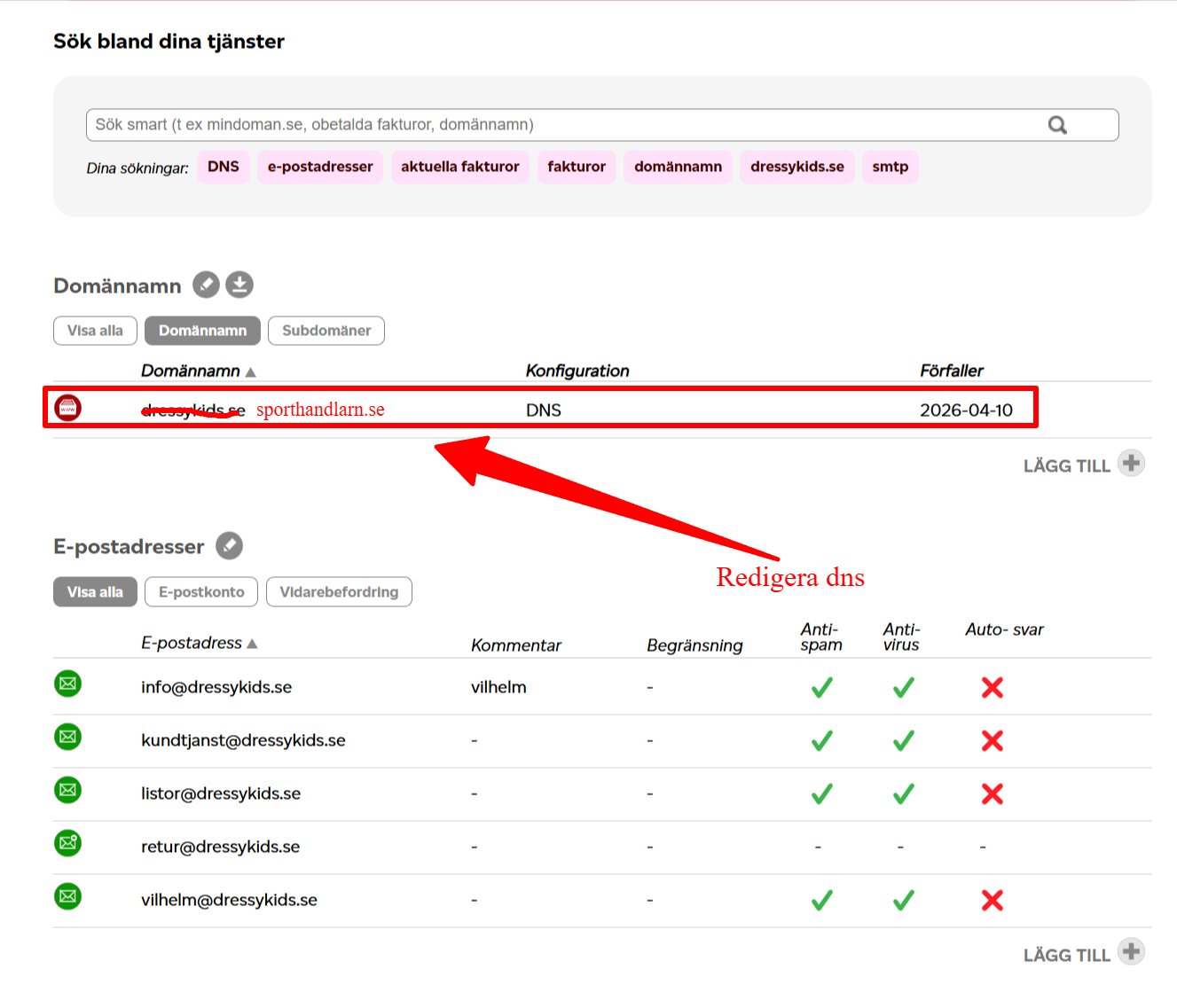Select the Vidarebefordring filter tab
Image resolution: width=1177 pixels, height=1008 pixels.
pyautogui.click(x=339, y=592)
